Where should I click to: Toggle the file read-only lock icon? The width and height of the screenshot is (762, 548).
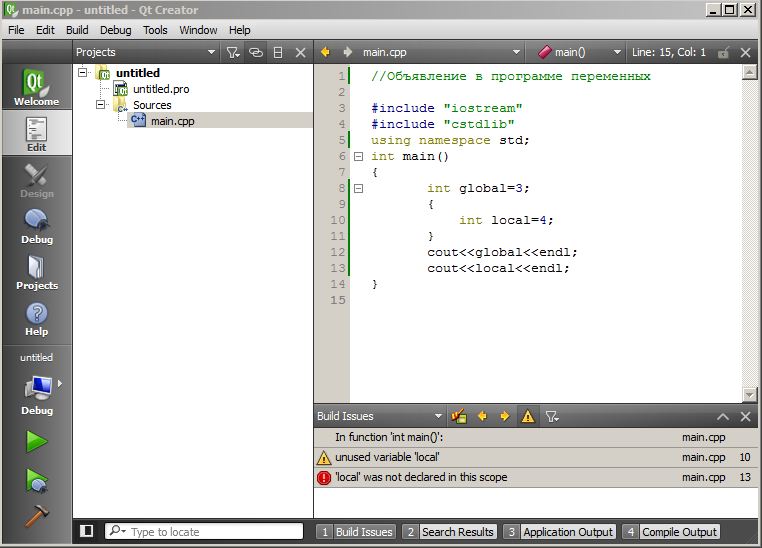(724, 52)
